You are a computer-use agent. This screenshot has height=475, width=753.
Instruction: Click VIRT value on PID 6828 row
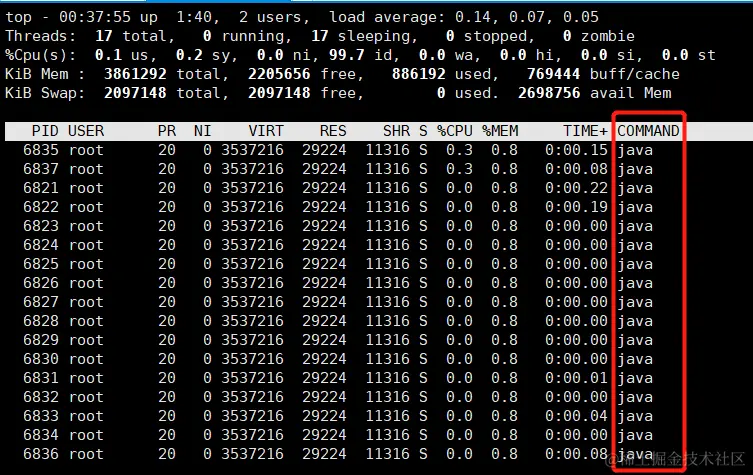[253, 321]
